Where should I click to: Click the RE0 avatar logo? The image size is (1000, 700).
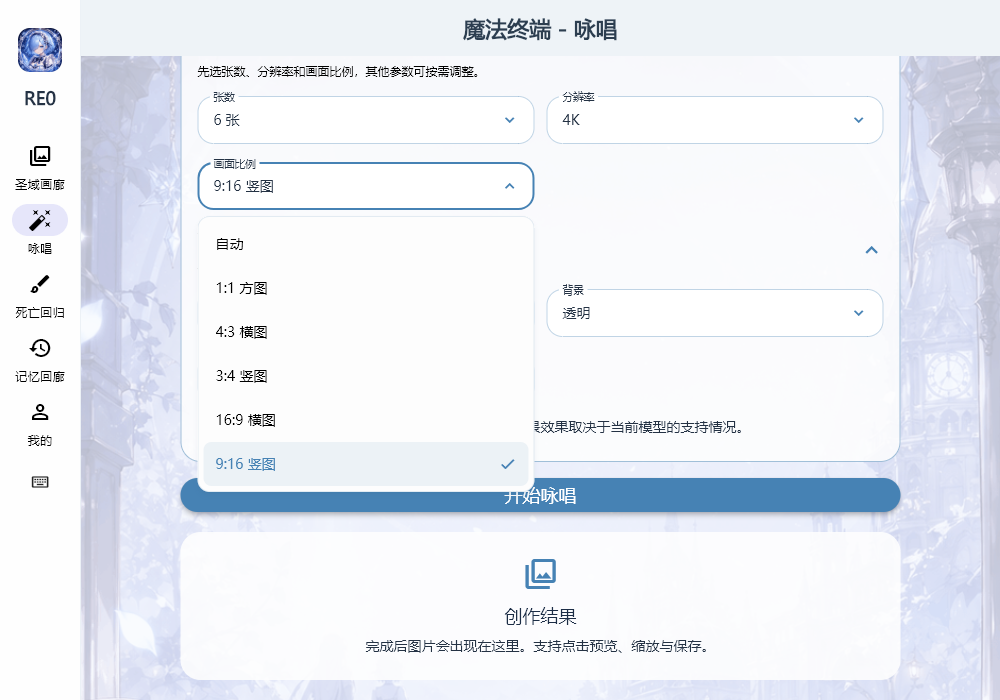(40, 50)
